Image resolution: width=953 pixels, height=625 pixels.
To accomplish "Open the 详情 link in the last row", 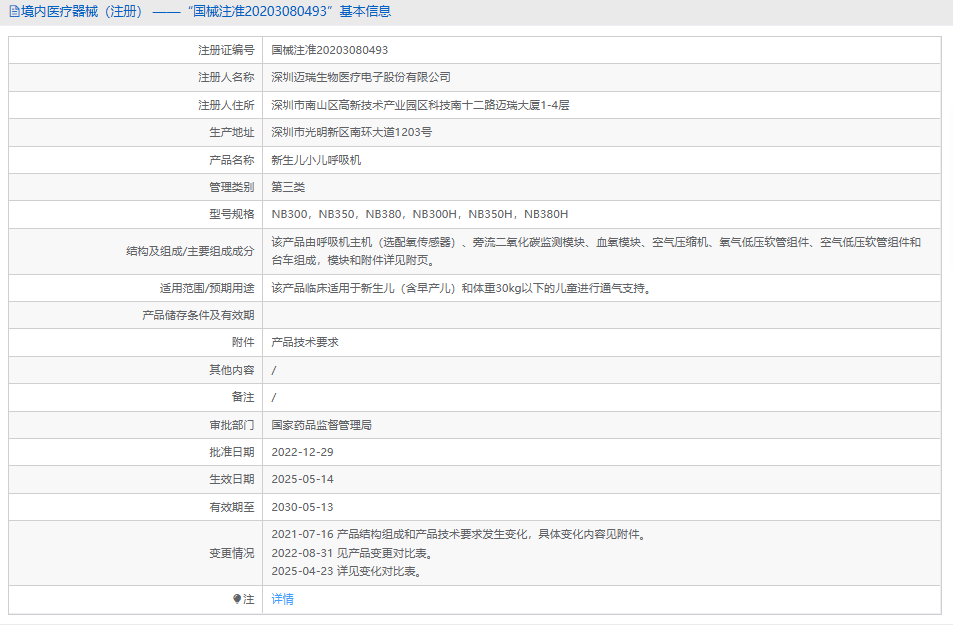I will 283,599.
